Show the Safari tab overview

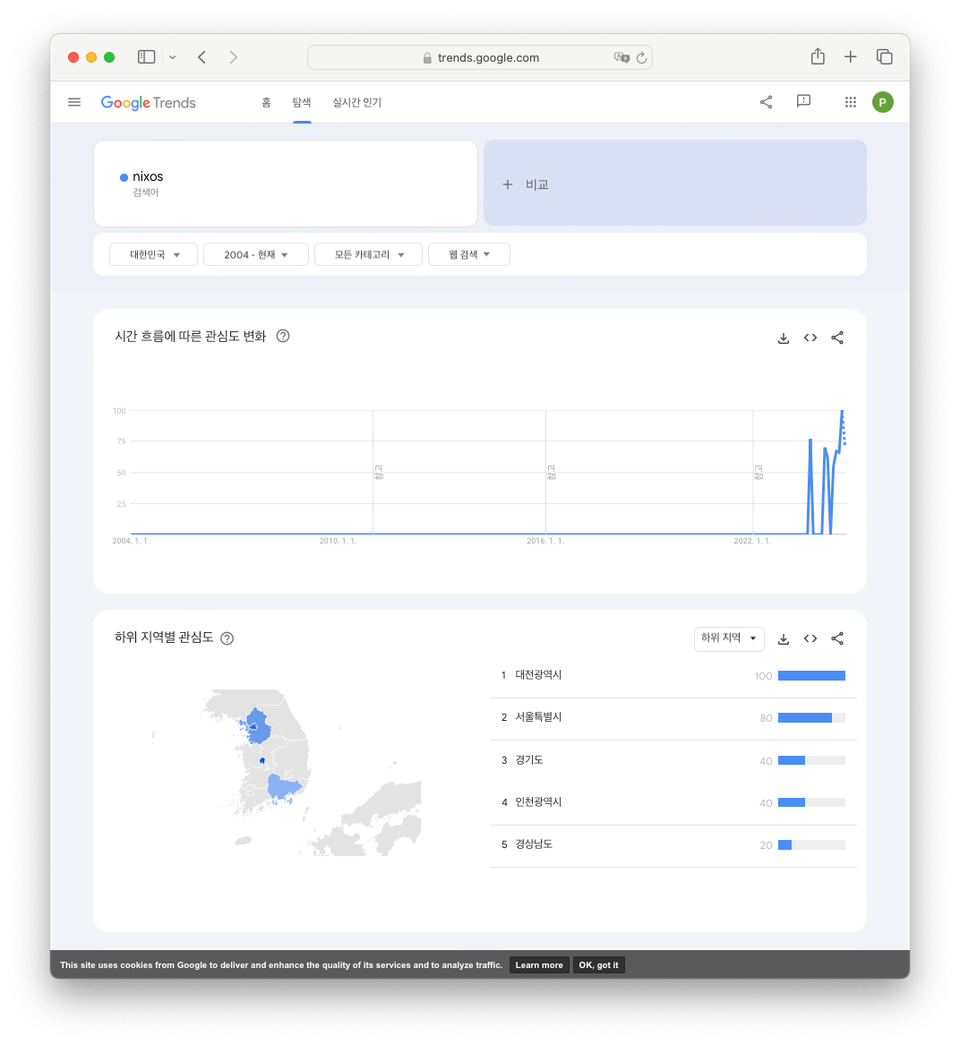pos(884,57)
